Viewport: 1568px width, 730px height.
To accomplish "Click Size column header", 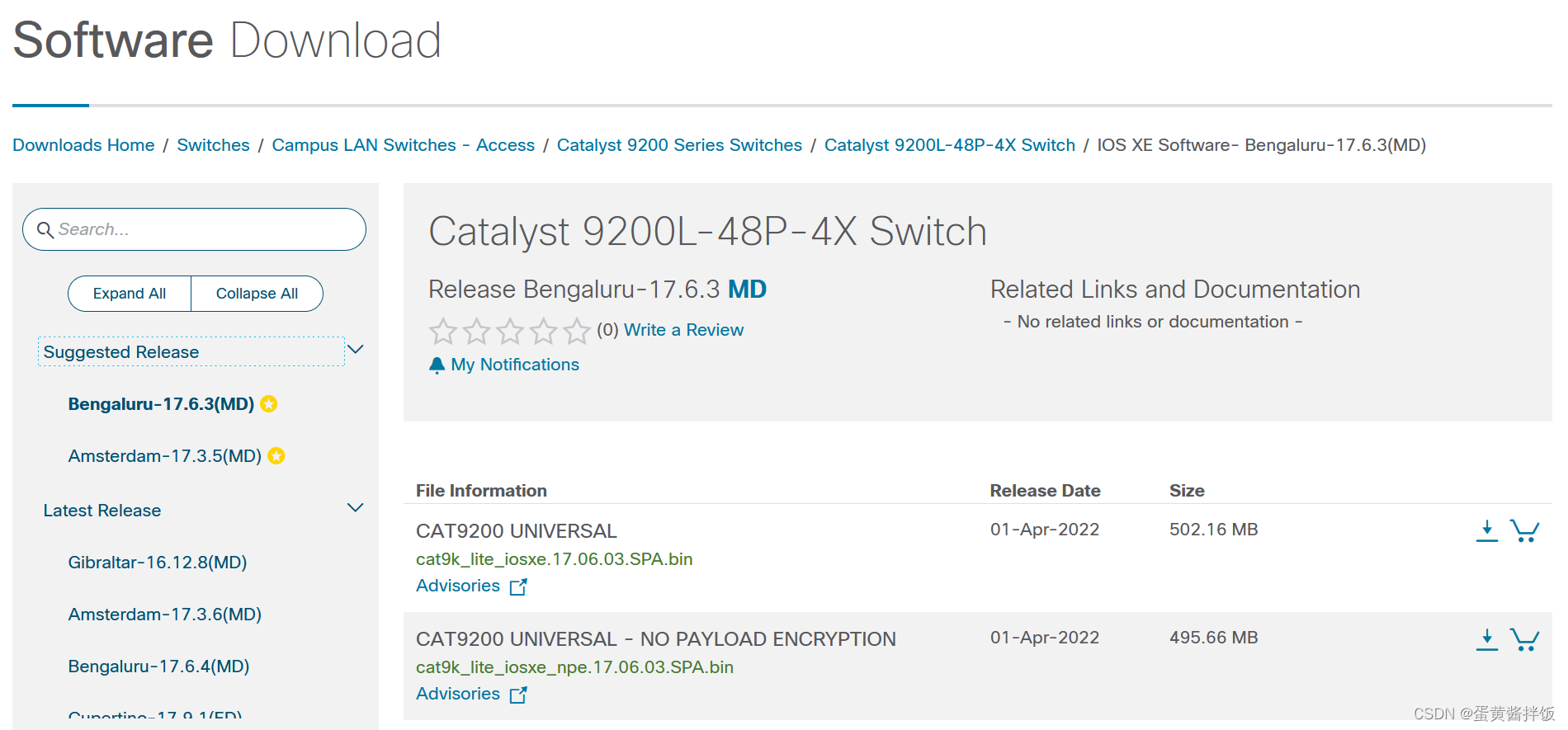I will [x=1187, y=491].
